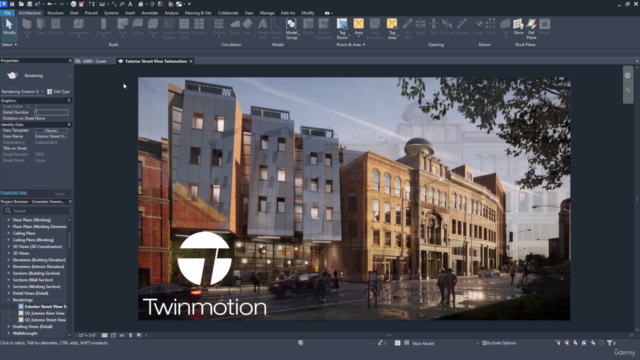Click the Edit Type button
Image resolution: width=640 pixels, height=360 pixels.
[x=58, y=92]
